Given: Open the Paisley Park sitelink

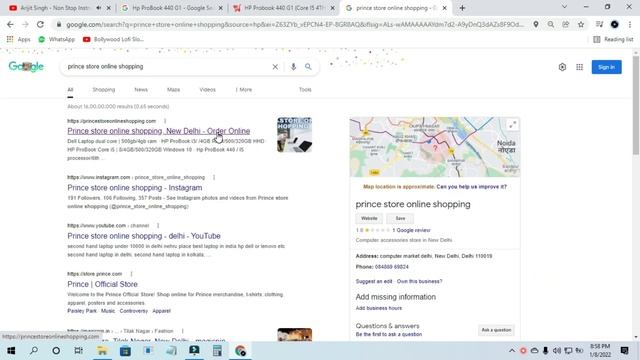Looking at the screenshot, I should click(82, 311).
